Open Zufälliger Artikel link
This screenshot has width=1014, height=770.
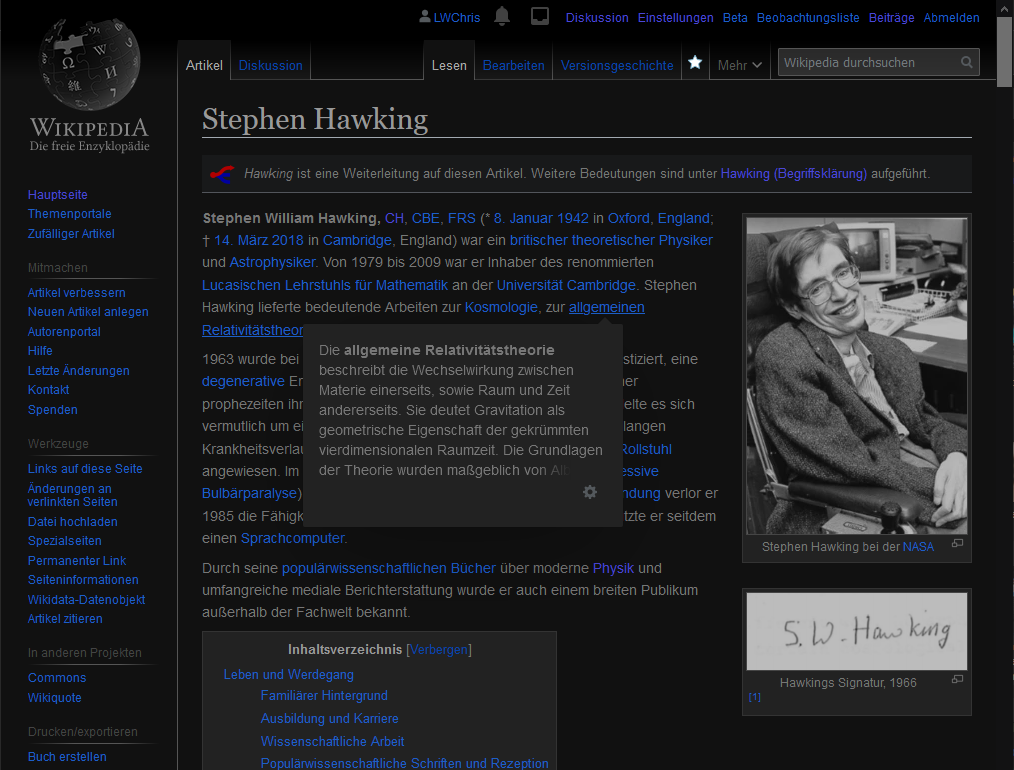[71, 233]
